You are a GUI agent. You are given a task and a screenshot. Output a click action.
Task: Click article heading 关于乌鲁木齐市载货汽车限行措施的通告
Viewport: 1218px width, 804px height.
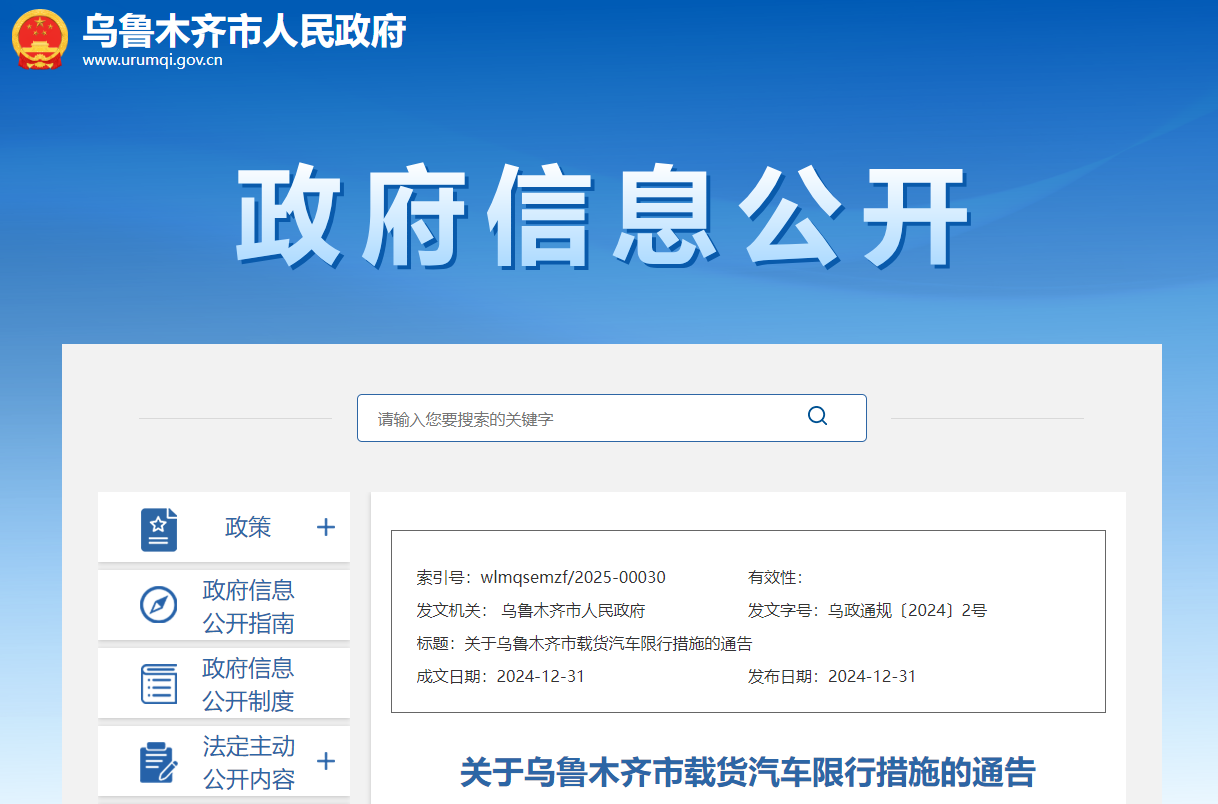point(748,772)
